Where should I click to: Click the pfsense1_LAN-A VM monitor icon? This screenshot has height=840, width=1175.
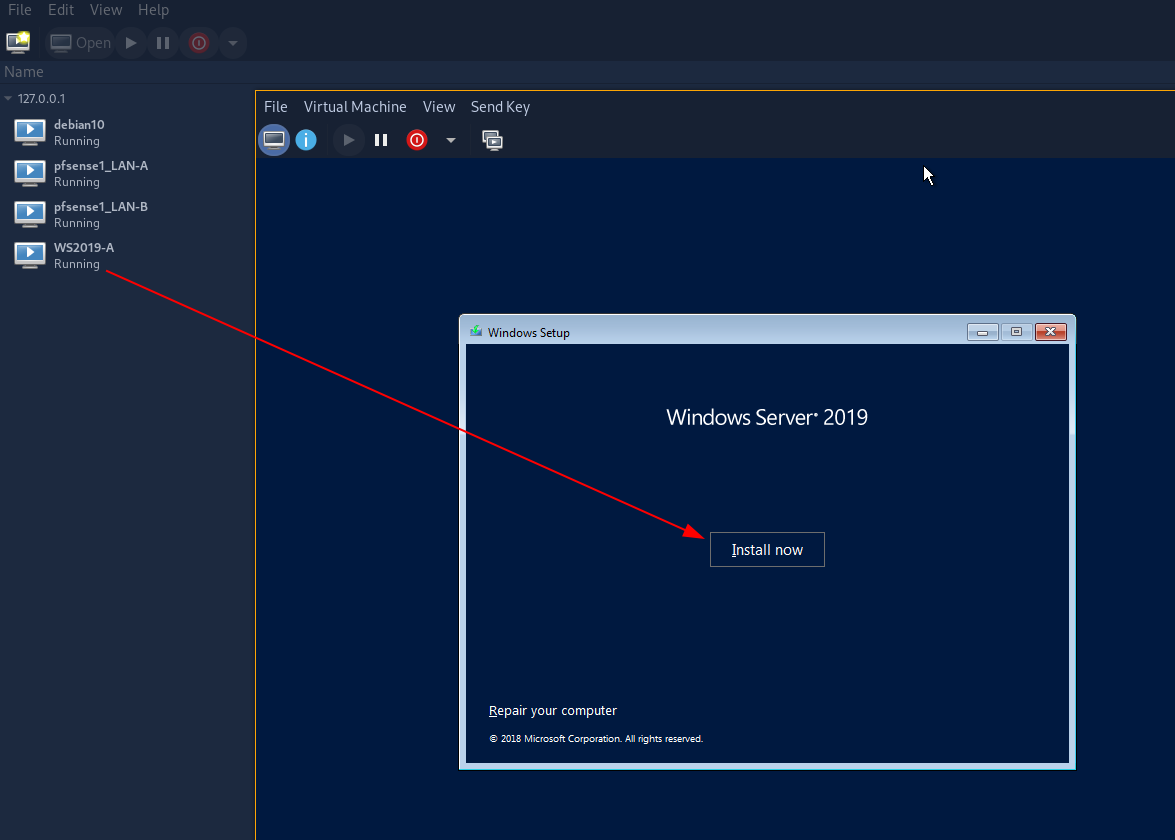click(x=30, y=173)
